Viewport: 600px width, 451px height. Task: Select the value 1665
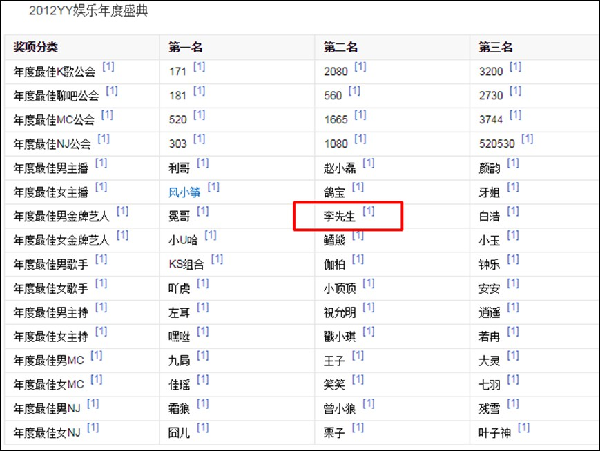pos(336,120)
